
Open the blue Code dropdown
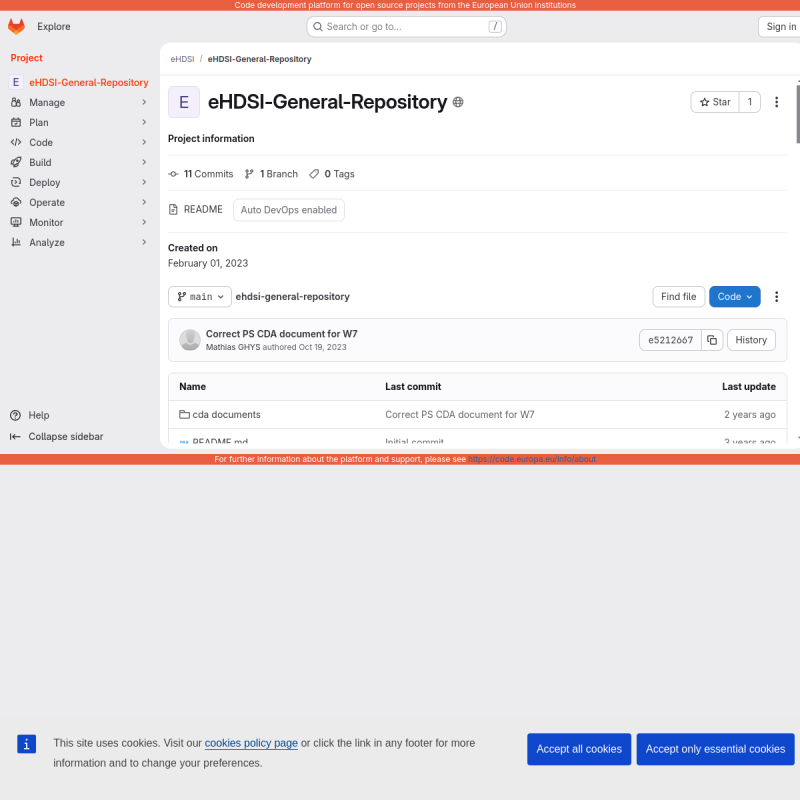(x=734, y=296)
